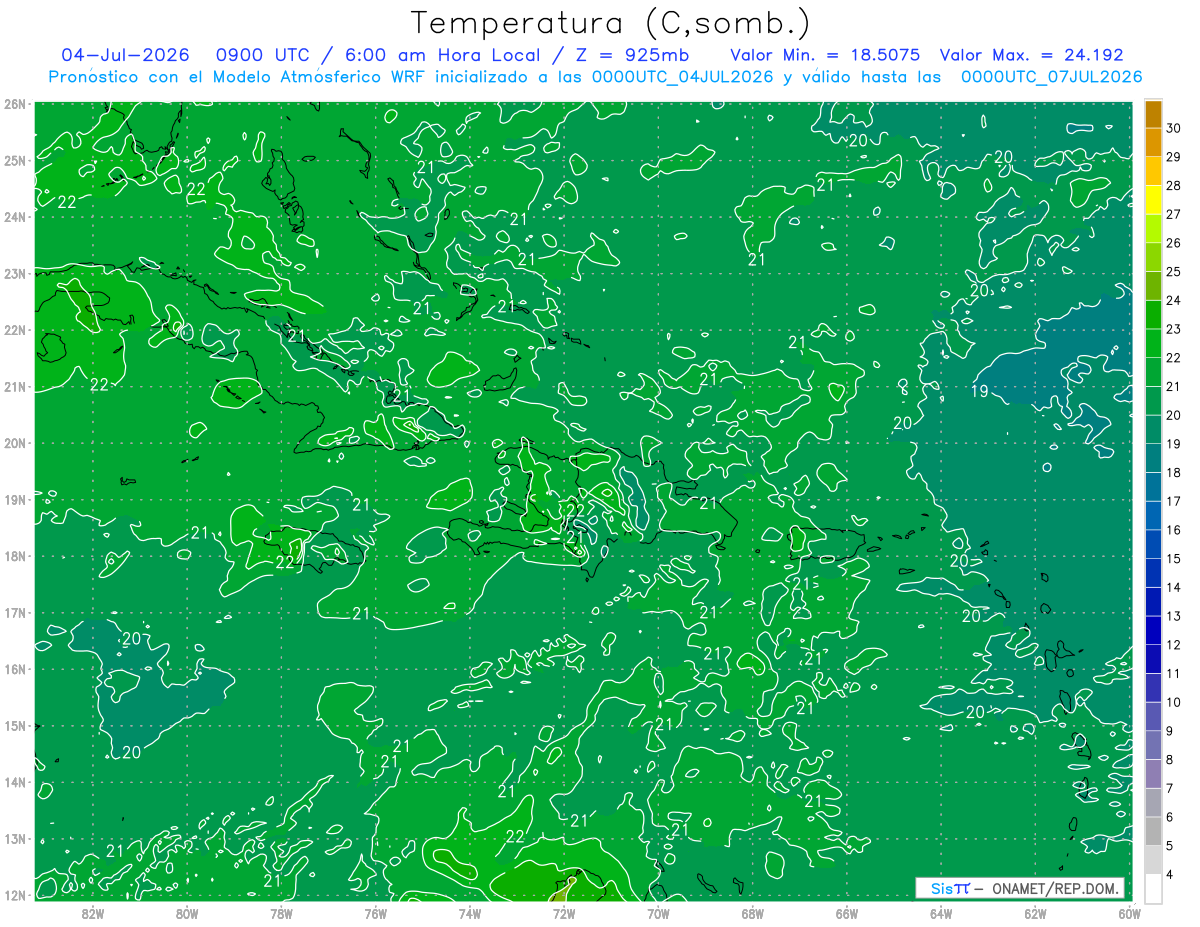Click the "6" label on the color scale
The height and width of the screenshot is (927, 1200).
[1171, 817]
